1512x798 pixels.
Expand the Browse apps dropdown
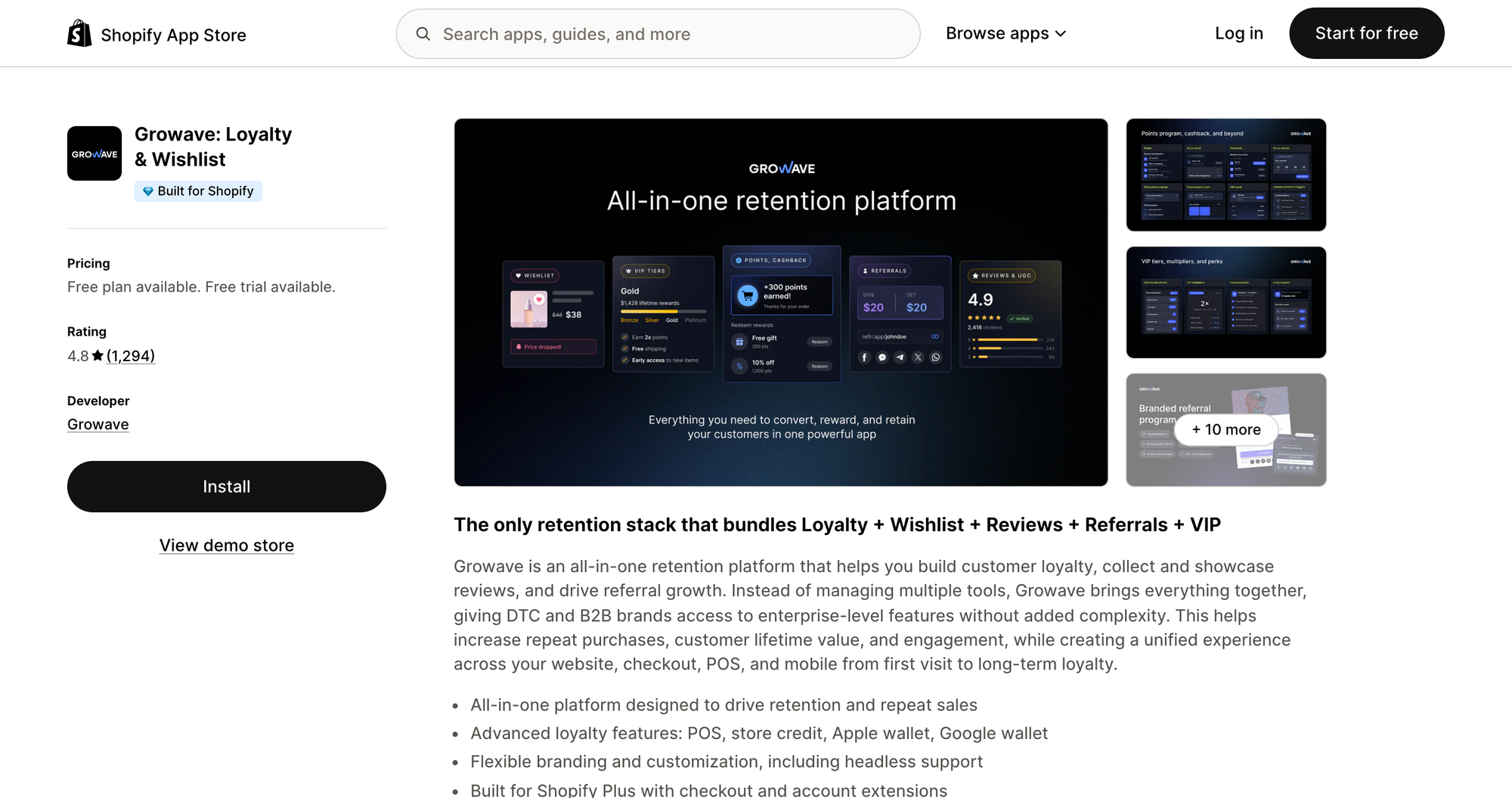pos(1005,33)
